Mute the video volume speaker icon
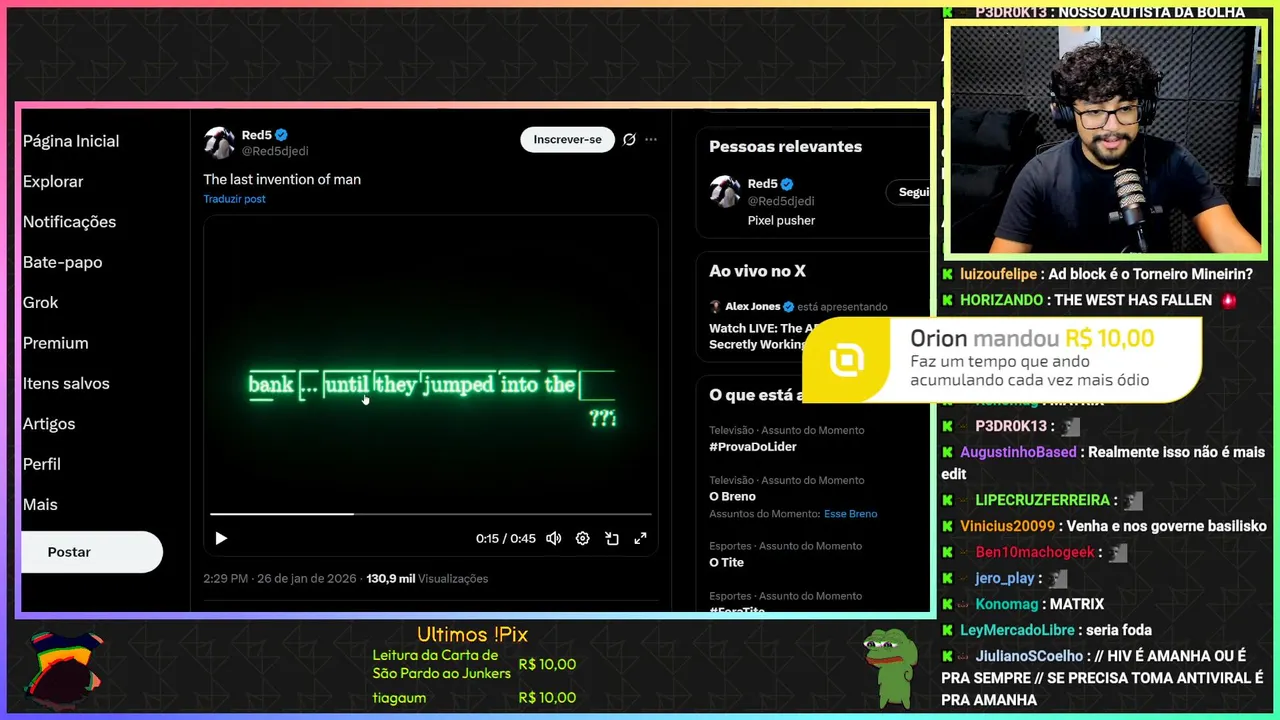 tap(554, 538)
